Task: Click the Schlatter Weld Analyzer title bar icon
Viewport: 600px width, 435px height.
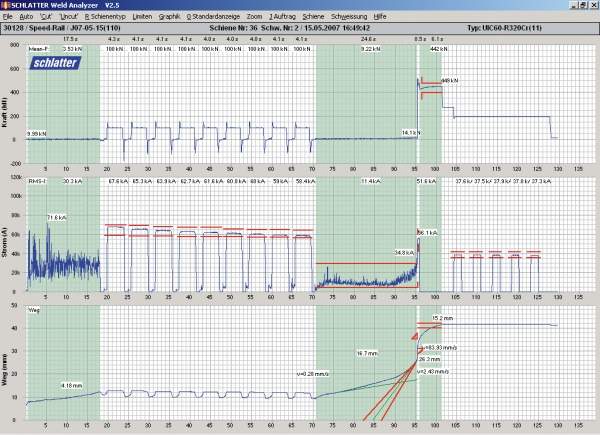Action: pos(7,6)
